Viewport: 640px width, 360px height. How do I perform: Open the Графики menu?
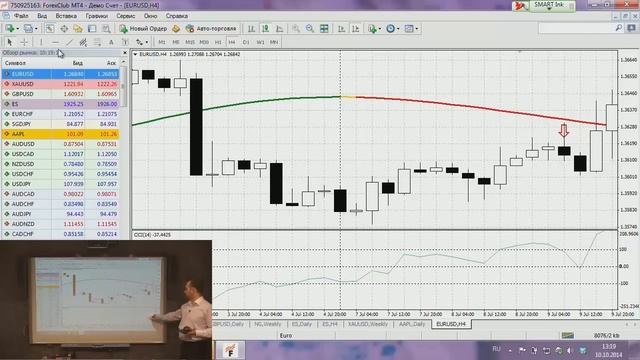[x=97, y=16]
